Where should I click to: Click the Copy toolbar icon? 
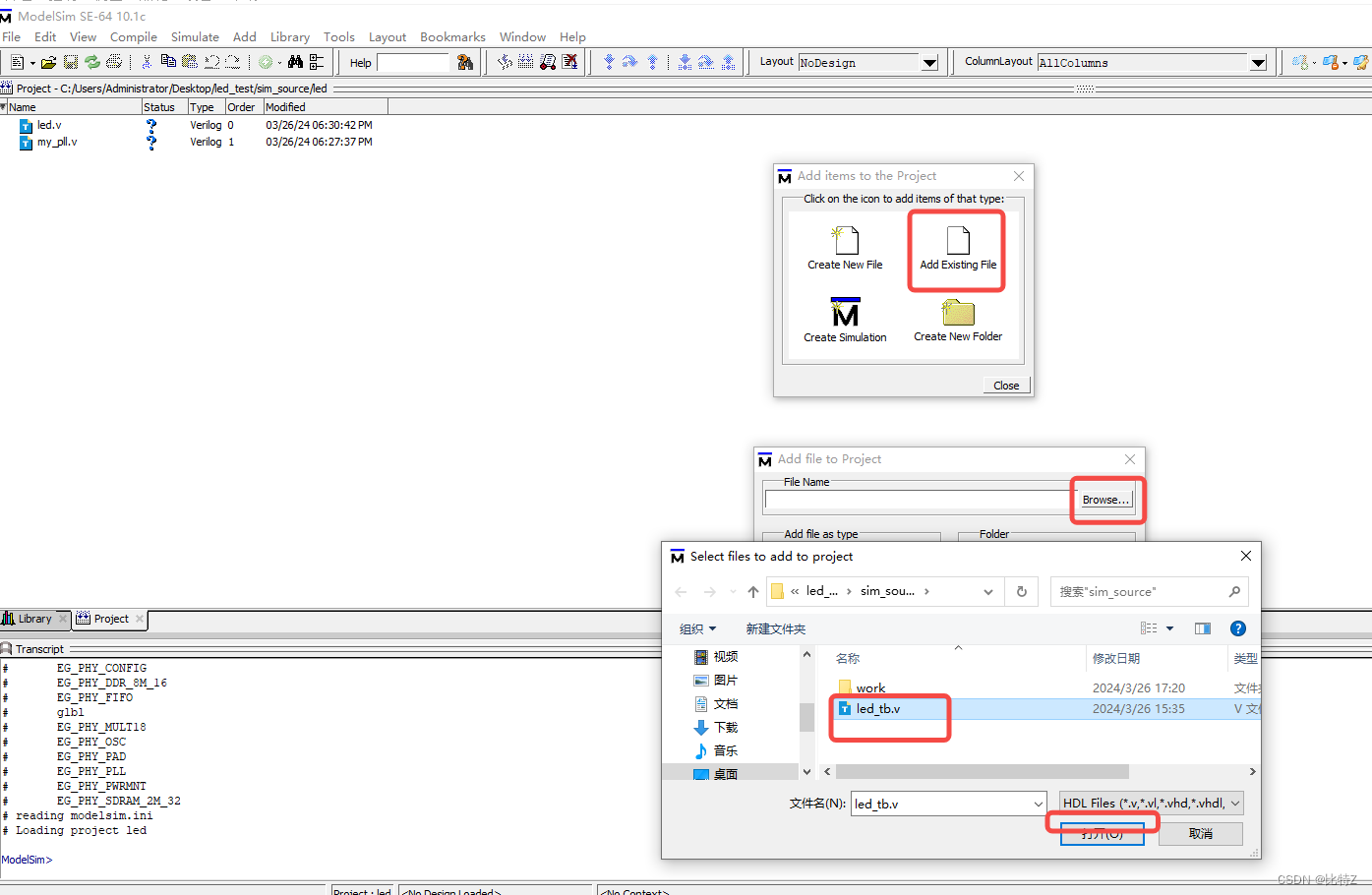pos(167,61)
